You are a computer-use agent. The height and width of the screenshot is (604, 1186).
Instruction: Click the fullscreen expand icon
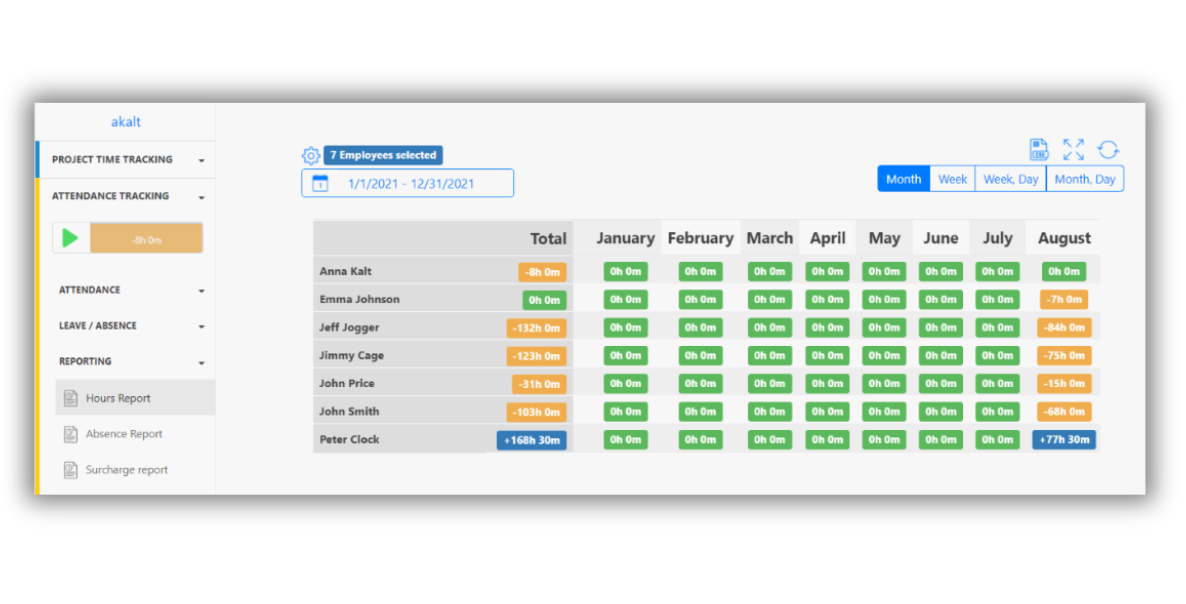point(1073,150)
